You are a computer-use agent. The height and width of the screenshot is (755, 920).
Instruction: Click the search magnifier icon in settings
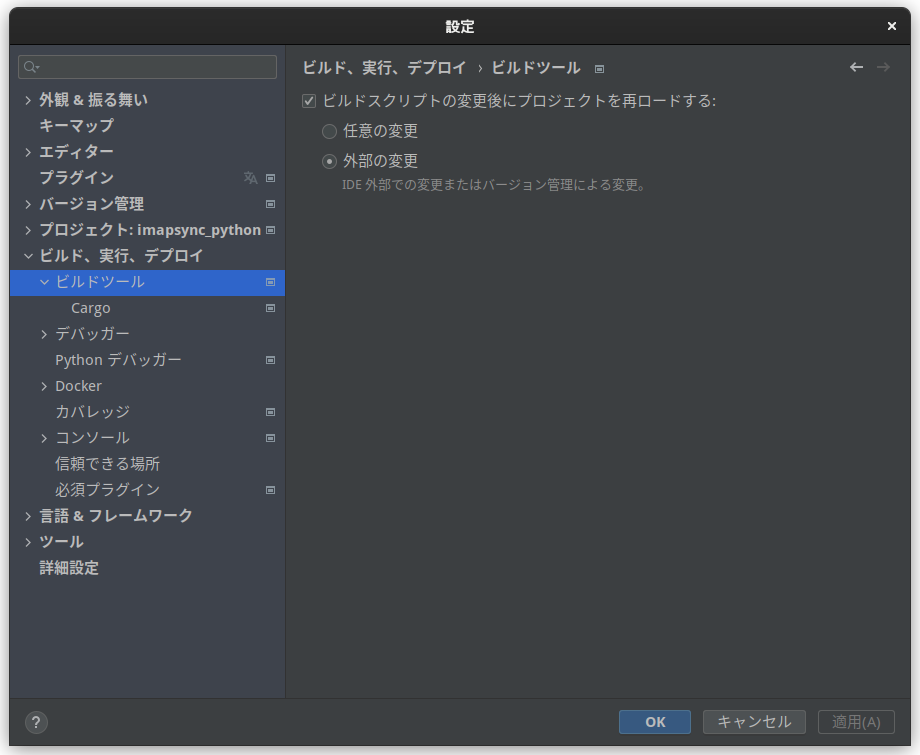coord(31,67)
